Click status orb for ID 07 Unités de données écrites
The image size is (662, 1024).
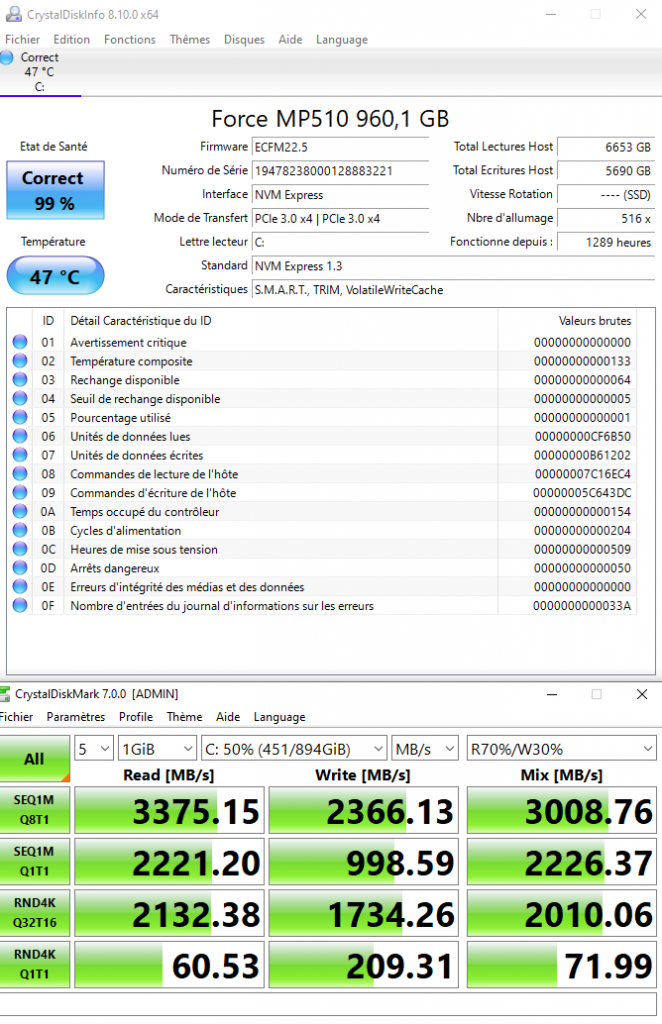[20, 455]
